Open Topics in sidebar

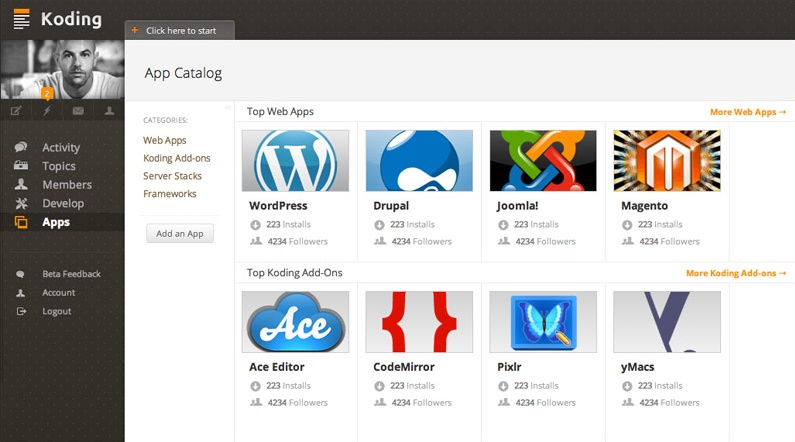pyautogui.click(x=59, y=166)
